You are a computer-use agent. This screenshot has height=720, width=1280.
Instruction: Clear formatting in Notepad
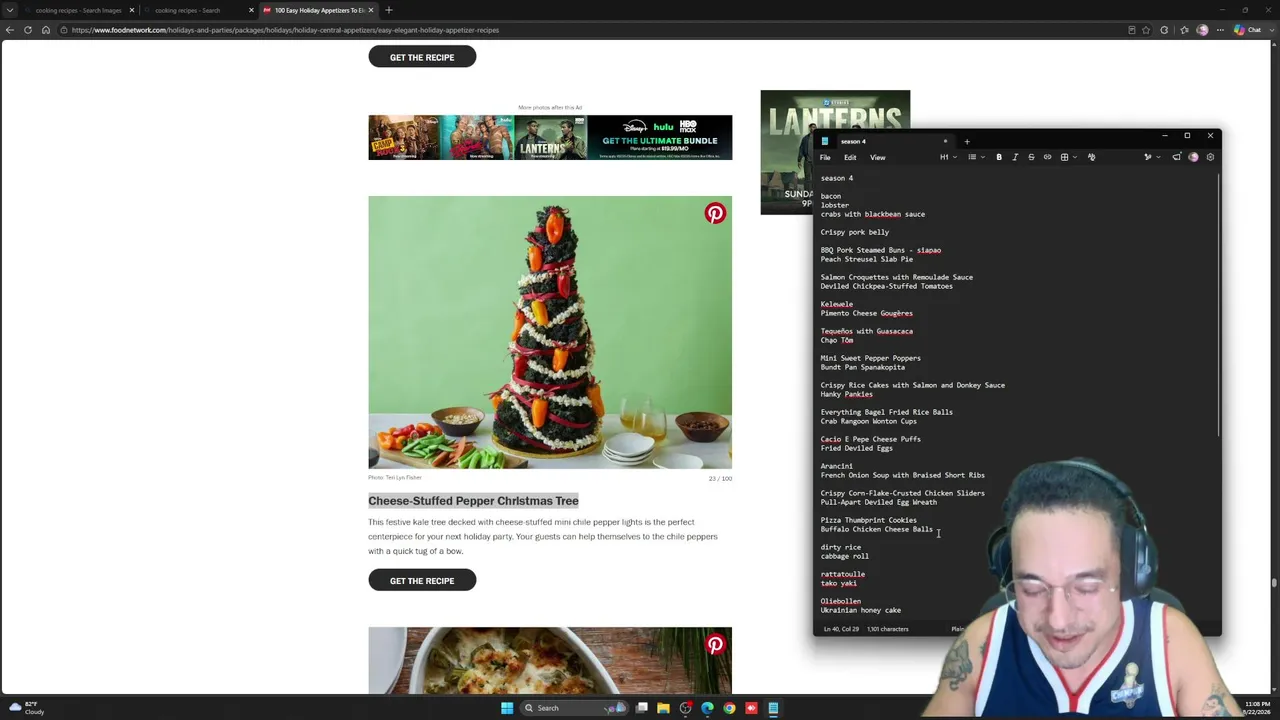tap(1091, 157)
